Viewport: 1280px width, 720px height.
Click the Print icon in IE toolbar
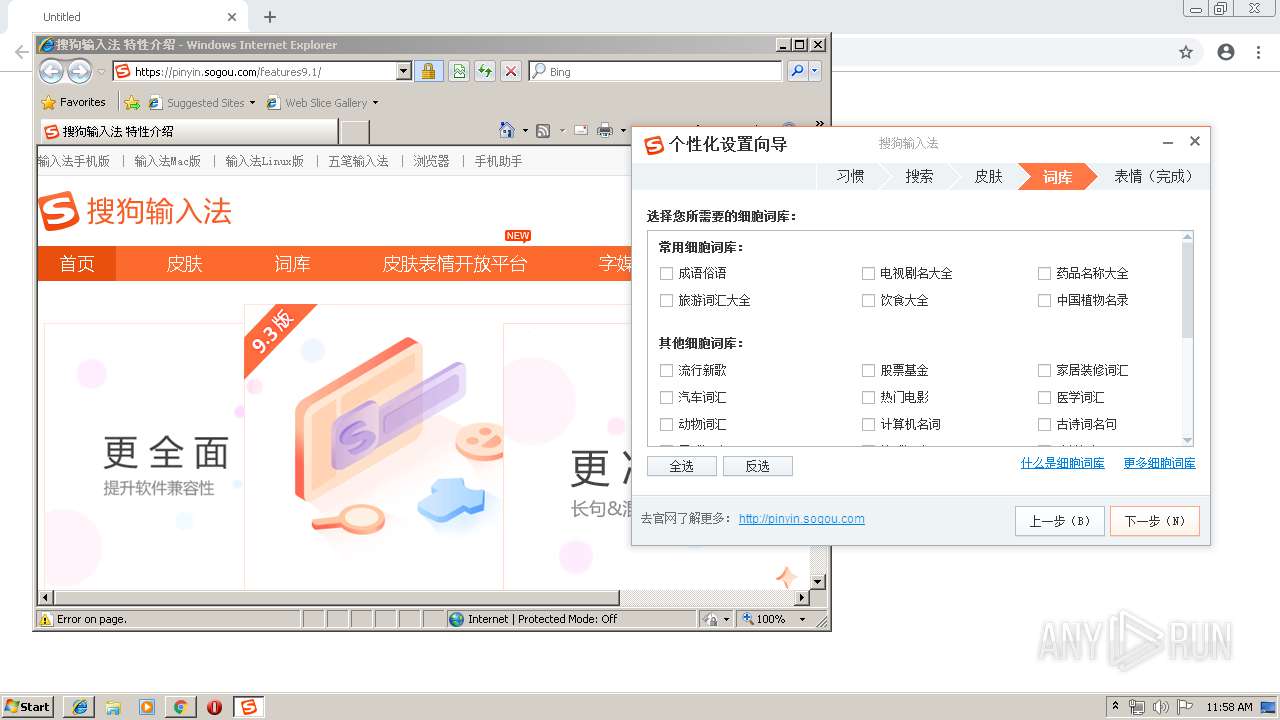[605, 131]
